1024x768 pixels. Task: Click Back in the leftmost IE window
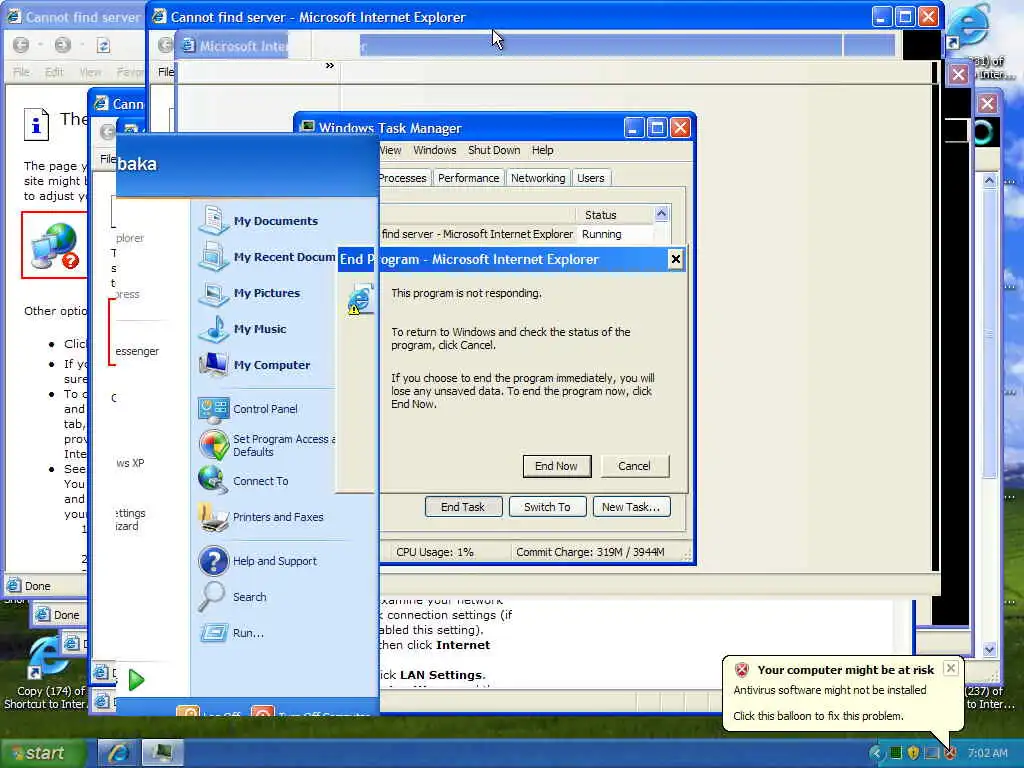click(21, 45)
